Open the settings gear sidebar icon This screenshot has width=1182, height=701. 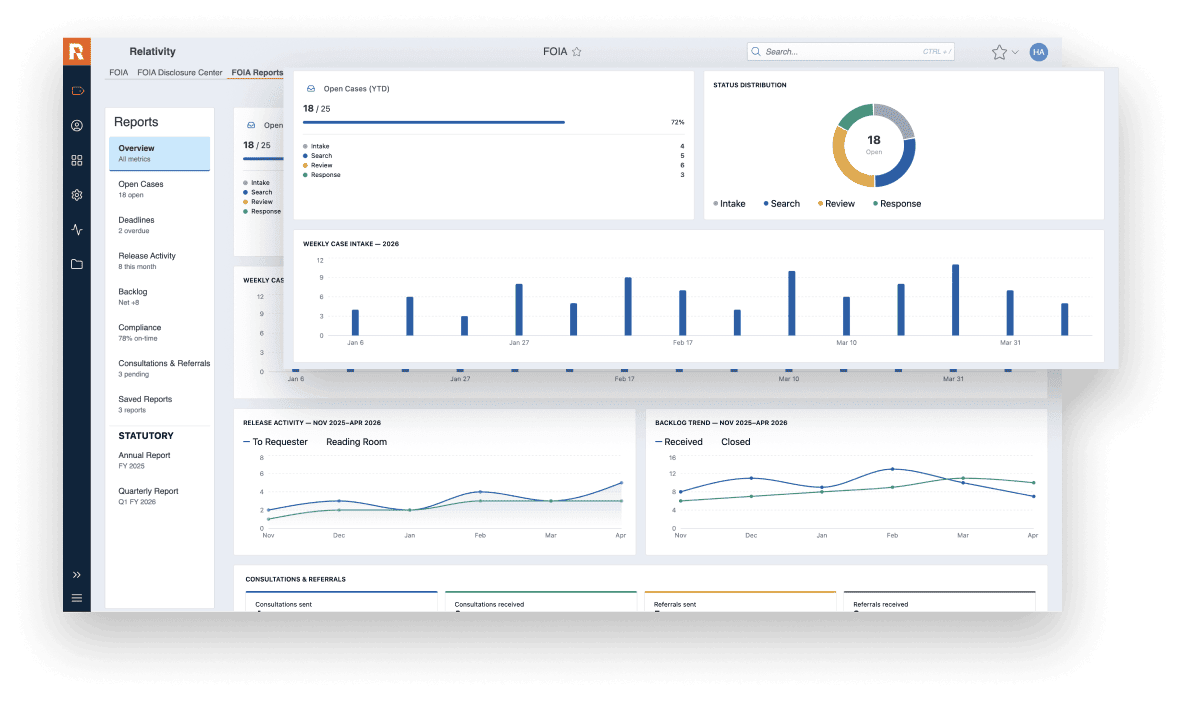point(77,195)
